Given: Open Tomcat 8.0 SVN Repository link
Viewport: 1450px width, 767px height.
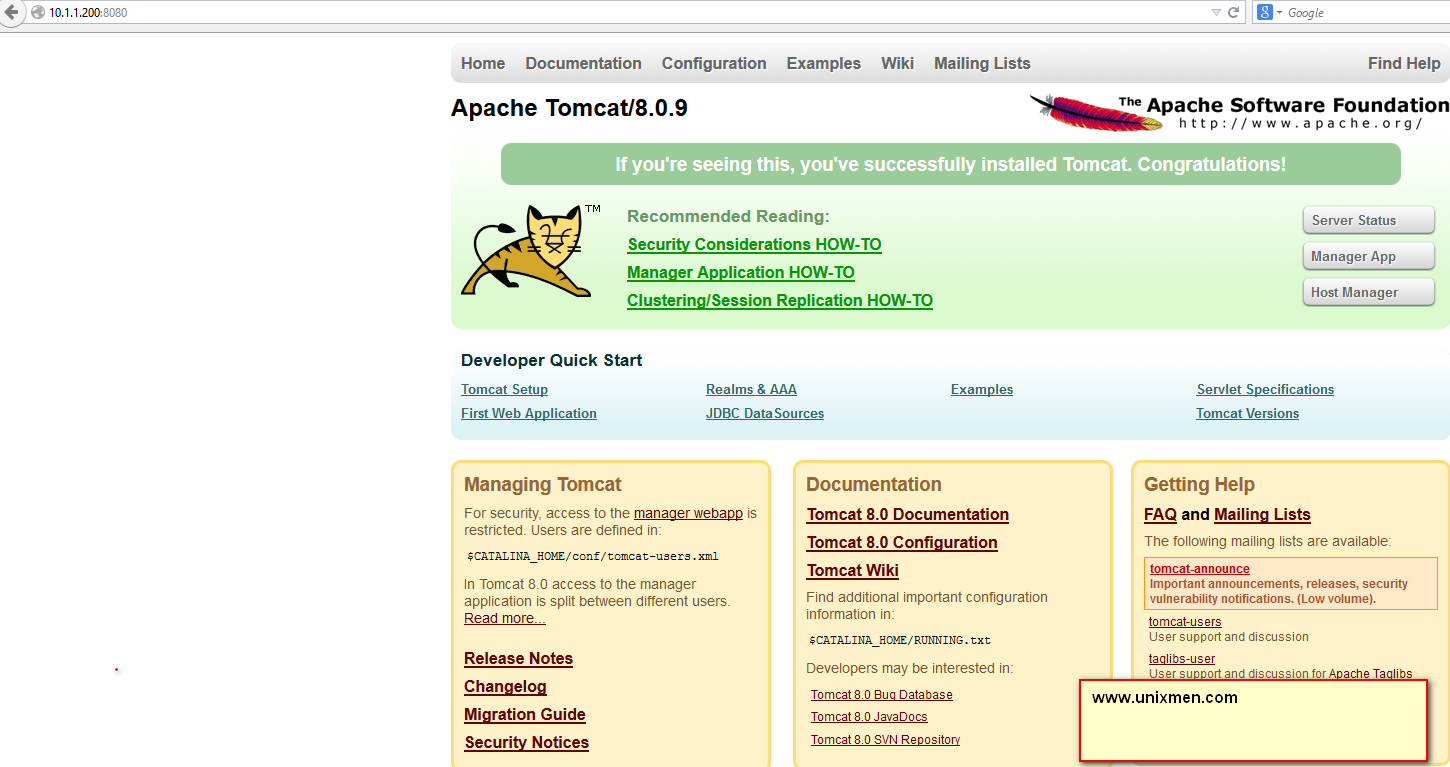Looking at the screenshot, I should pos(885,740).
